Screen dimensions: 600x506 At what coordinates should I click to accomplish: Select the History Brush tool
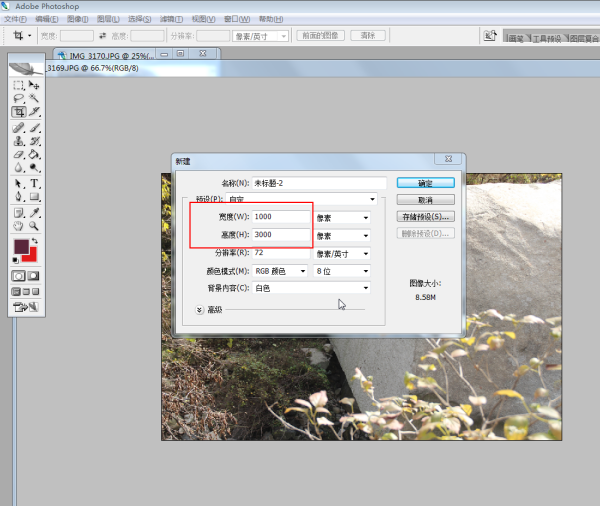(x=34, y=141)
